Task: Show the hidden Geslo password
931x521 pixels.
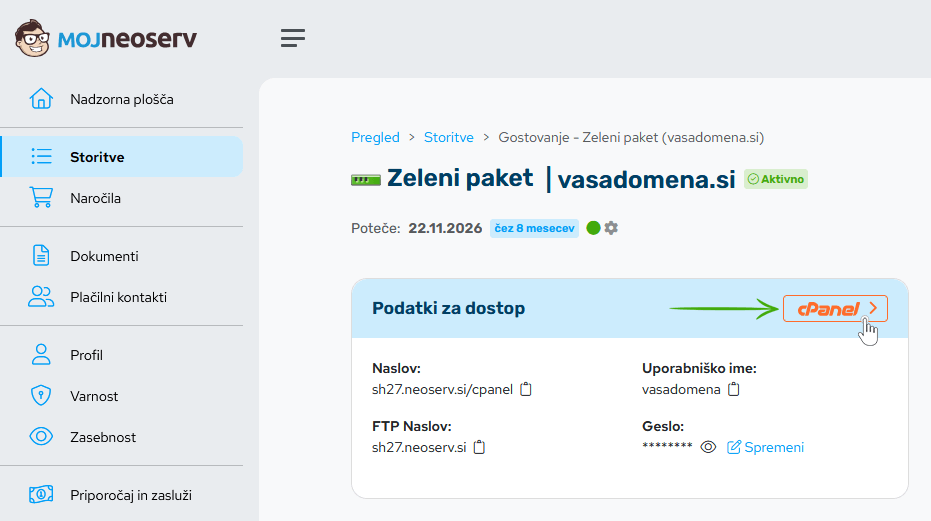Action: [x=708, y=447]
